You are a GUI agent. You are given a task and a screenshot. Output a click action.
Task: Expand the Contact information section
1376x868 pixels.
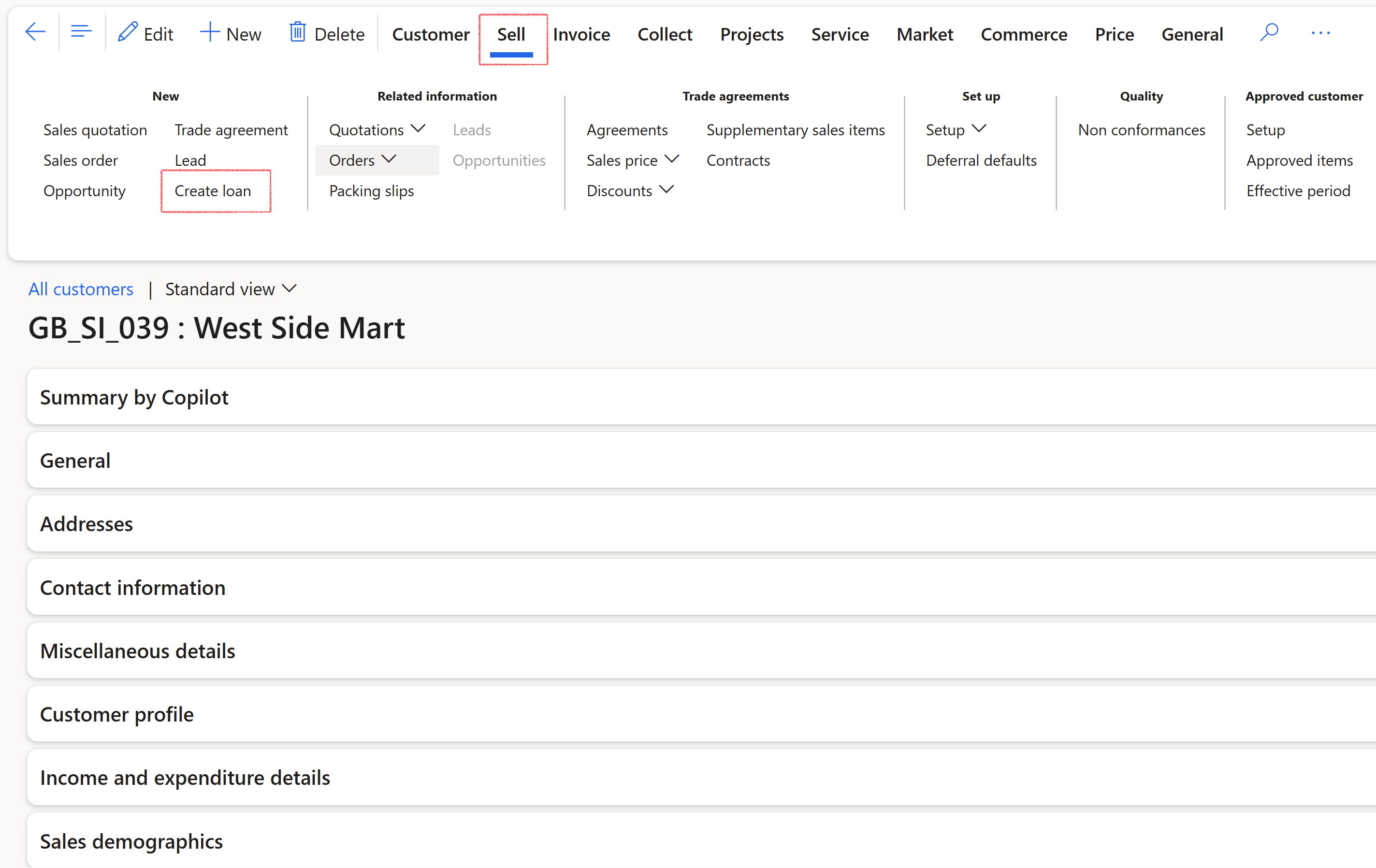click(x=701, y=587)
